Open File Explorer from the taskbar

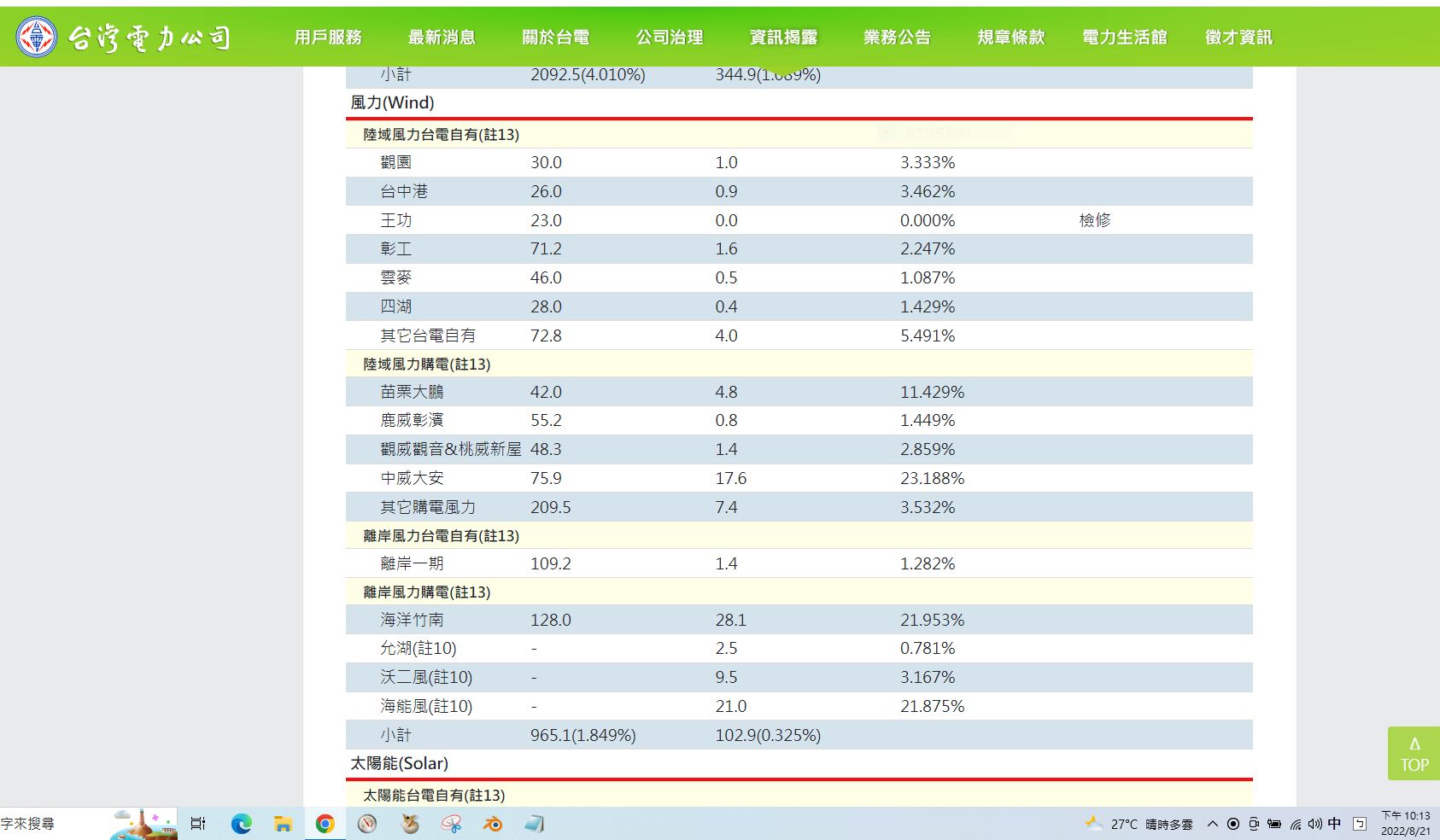[283, 824]
